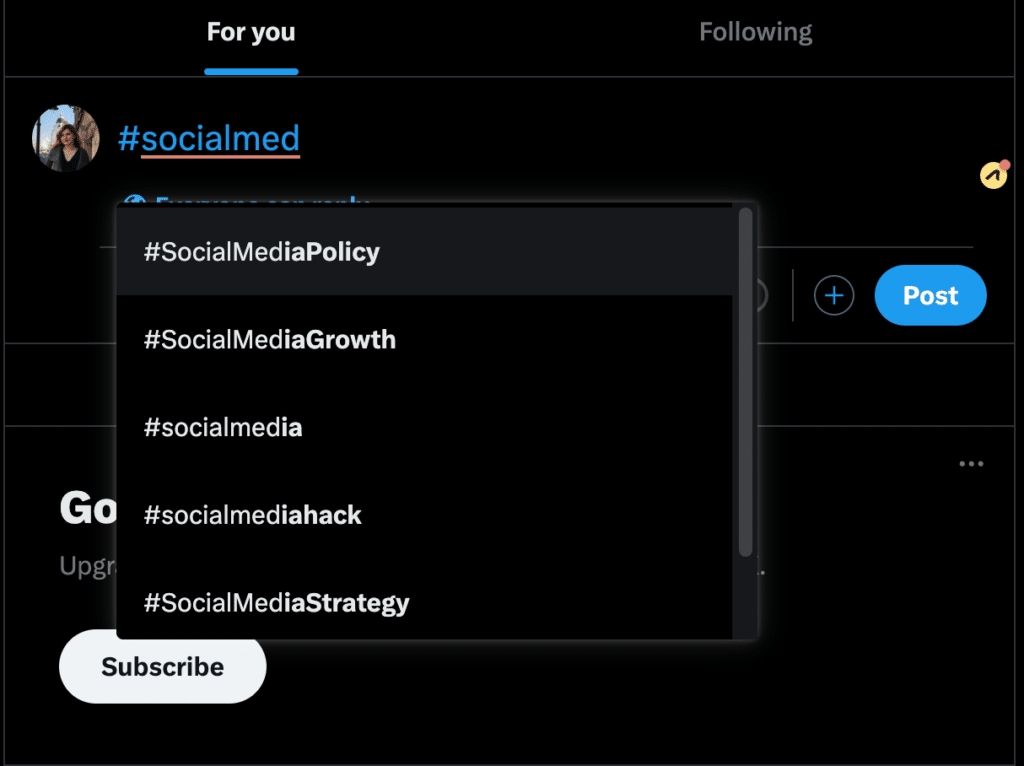Choose #SocialMediaGrowth from suggestions
Image resolution: width=1024 pixels, height=766 pixels.
[424, 340]
